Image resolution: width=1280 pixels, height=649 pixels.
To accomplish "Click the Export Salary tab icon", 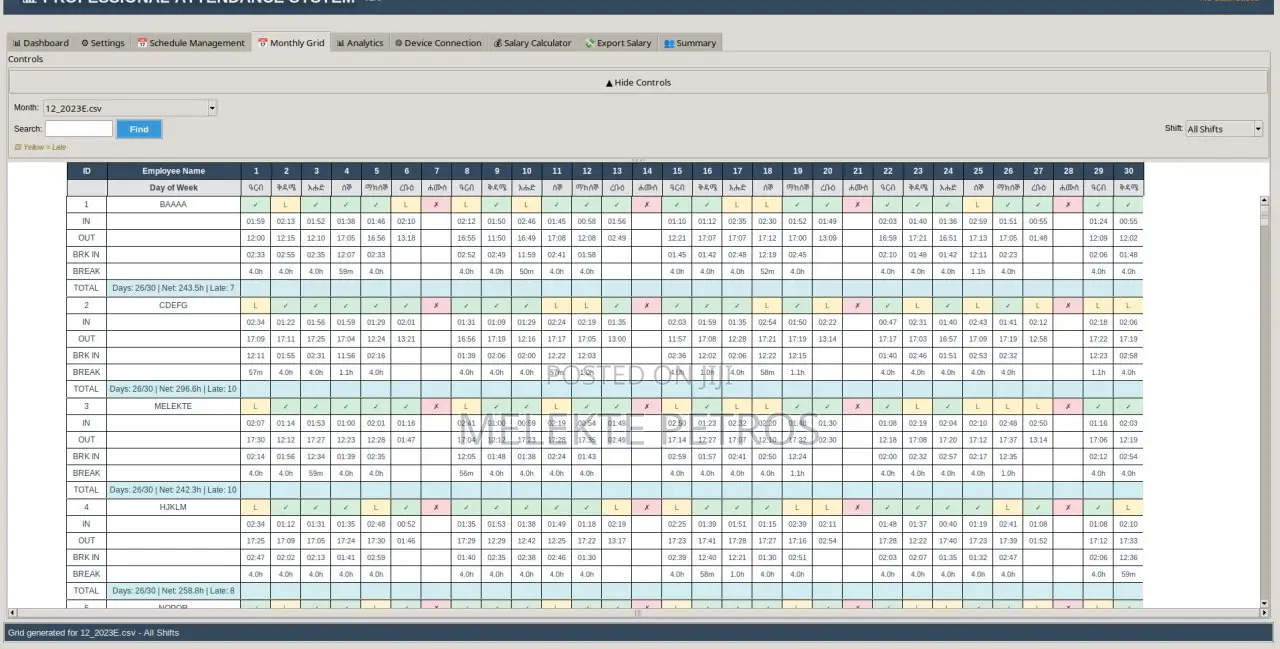I will [590, 43].
